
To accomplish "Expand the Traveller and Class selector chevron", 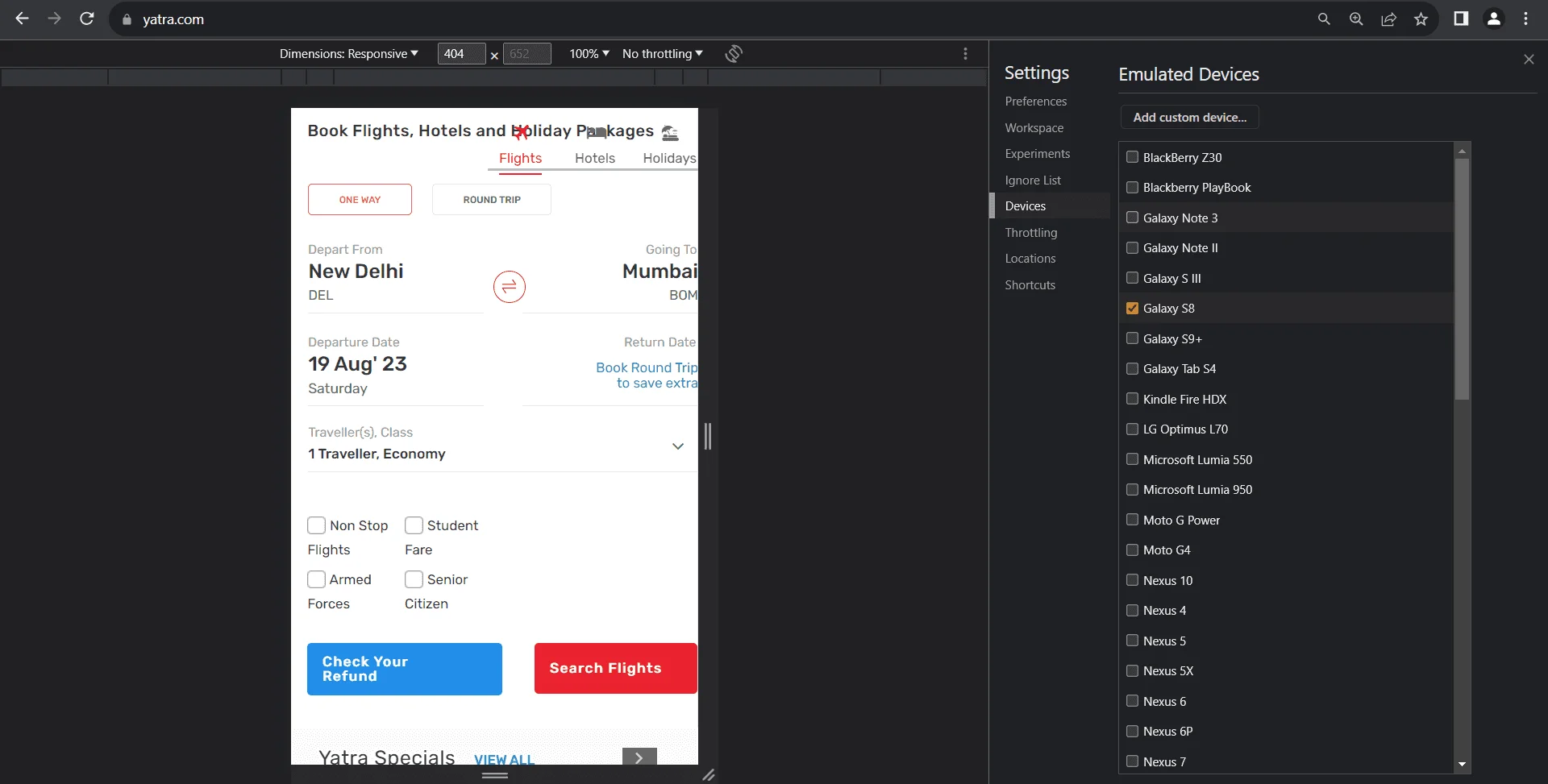I will [x=678, y=446].
